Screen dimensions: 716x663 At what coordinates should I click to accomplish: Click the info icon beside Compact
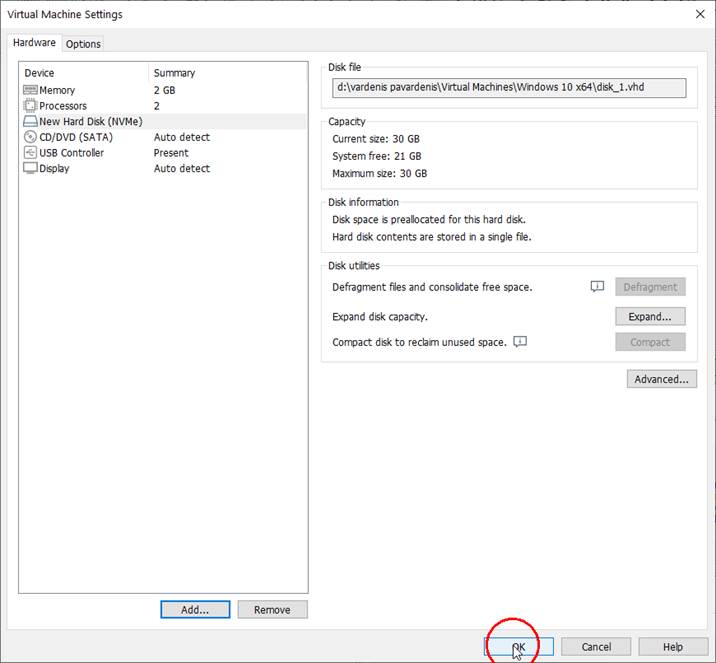coord(520,342)
